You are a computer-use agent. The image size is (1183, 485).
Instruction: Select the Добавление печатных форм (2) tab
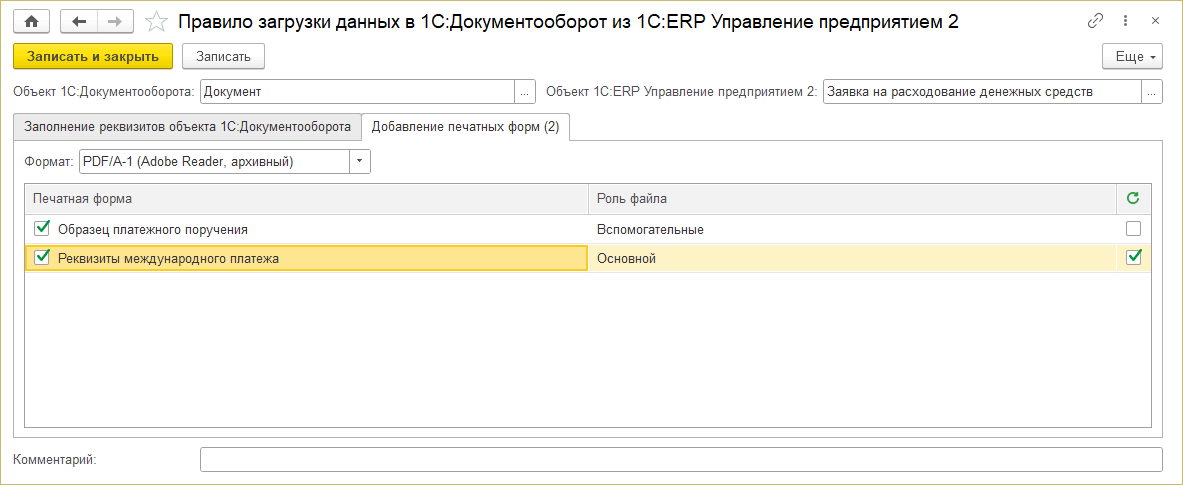465,127
